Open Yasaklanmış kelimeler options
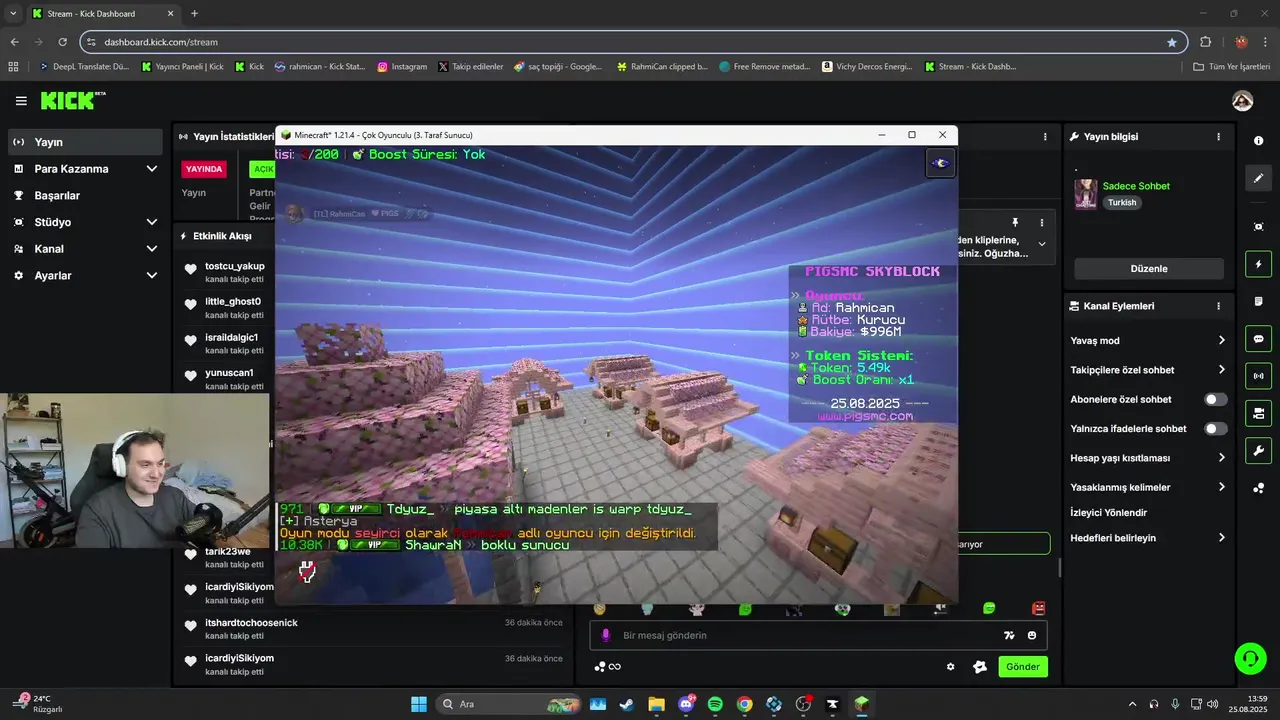Image resolution: width=1280 pixels, height=720 pixels. pos(1148,487)
